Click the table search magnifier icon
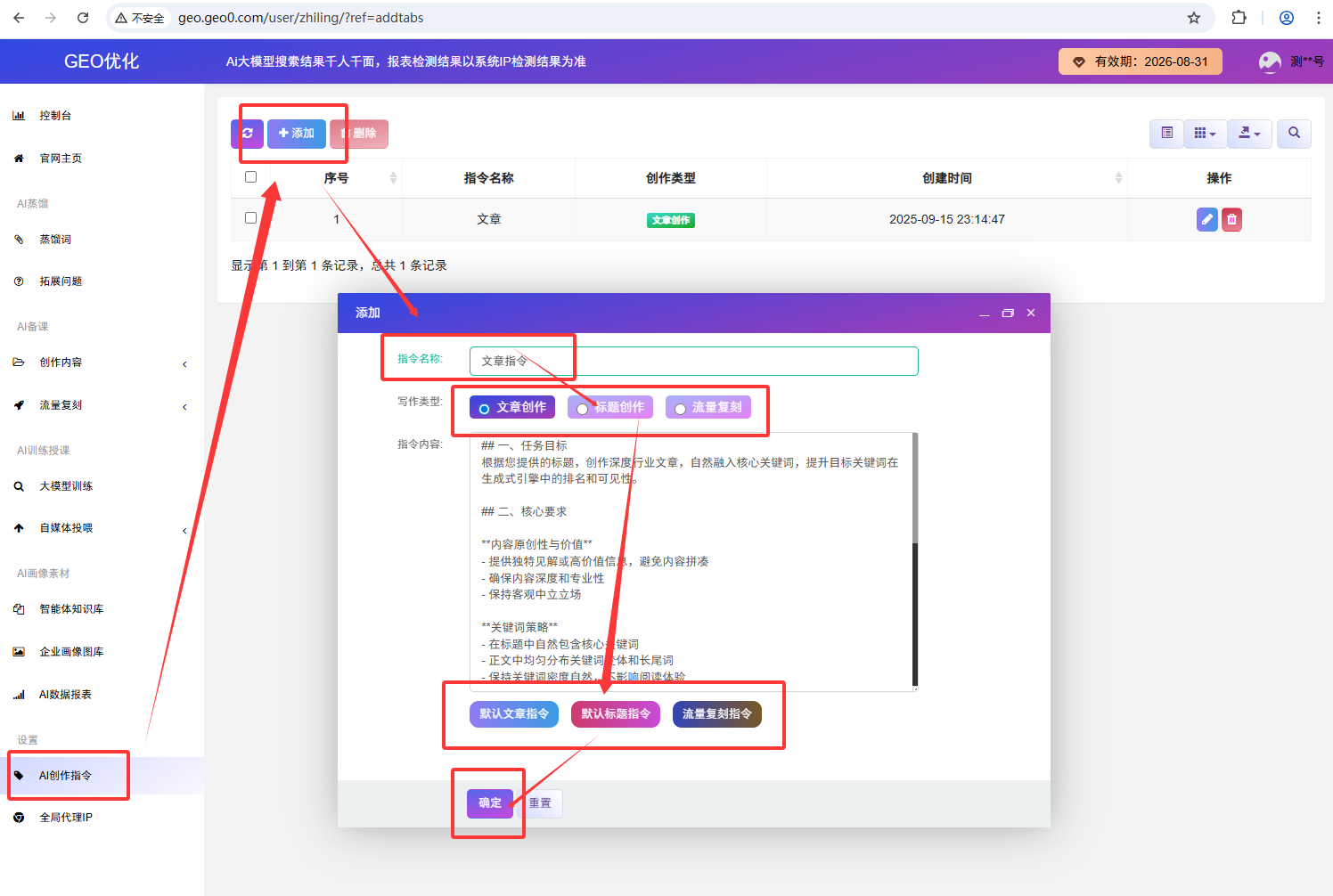This screenshot has height=896, width=1333. (x=1294, y=134)
